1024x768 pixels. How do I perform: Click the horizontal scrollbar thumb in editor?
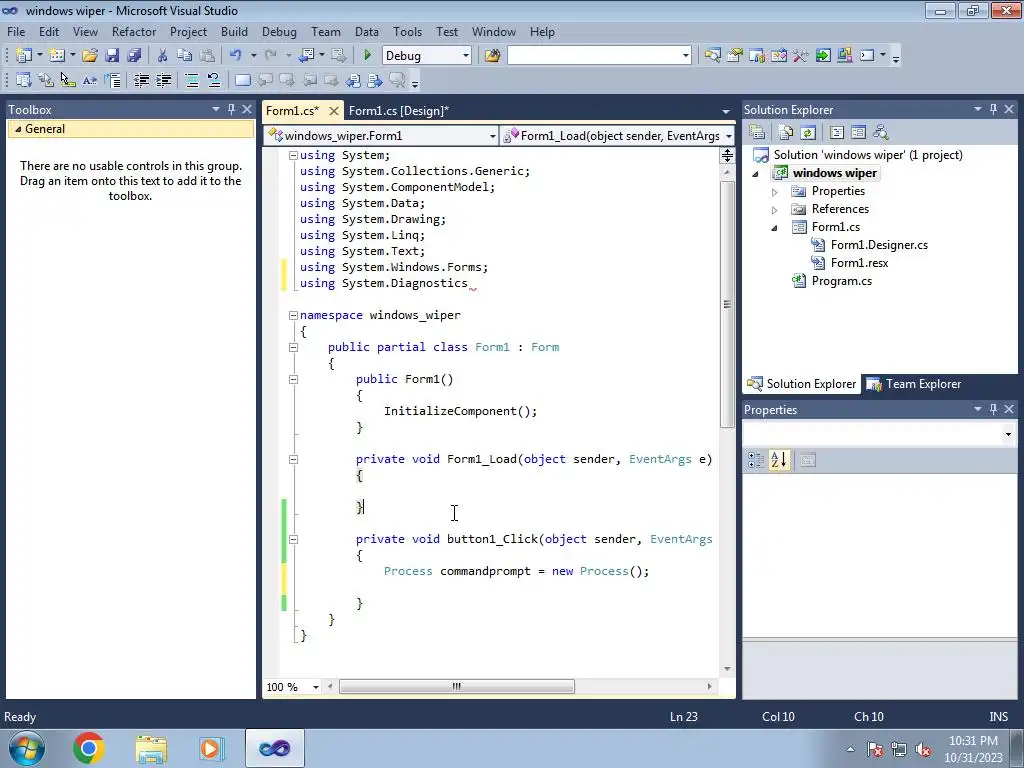(456, 686)
